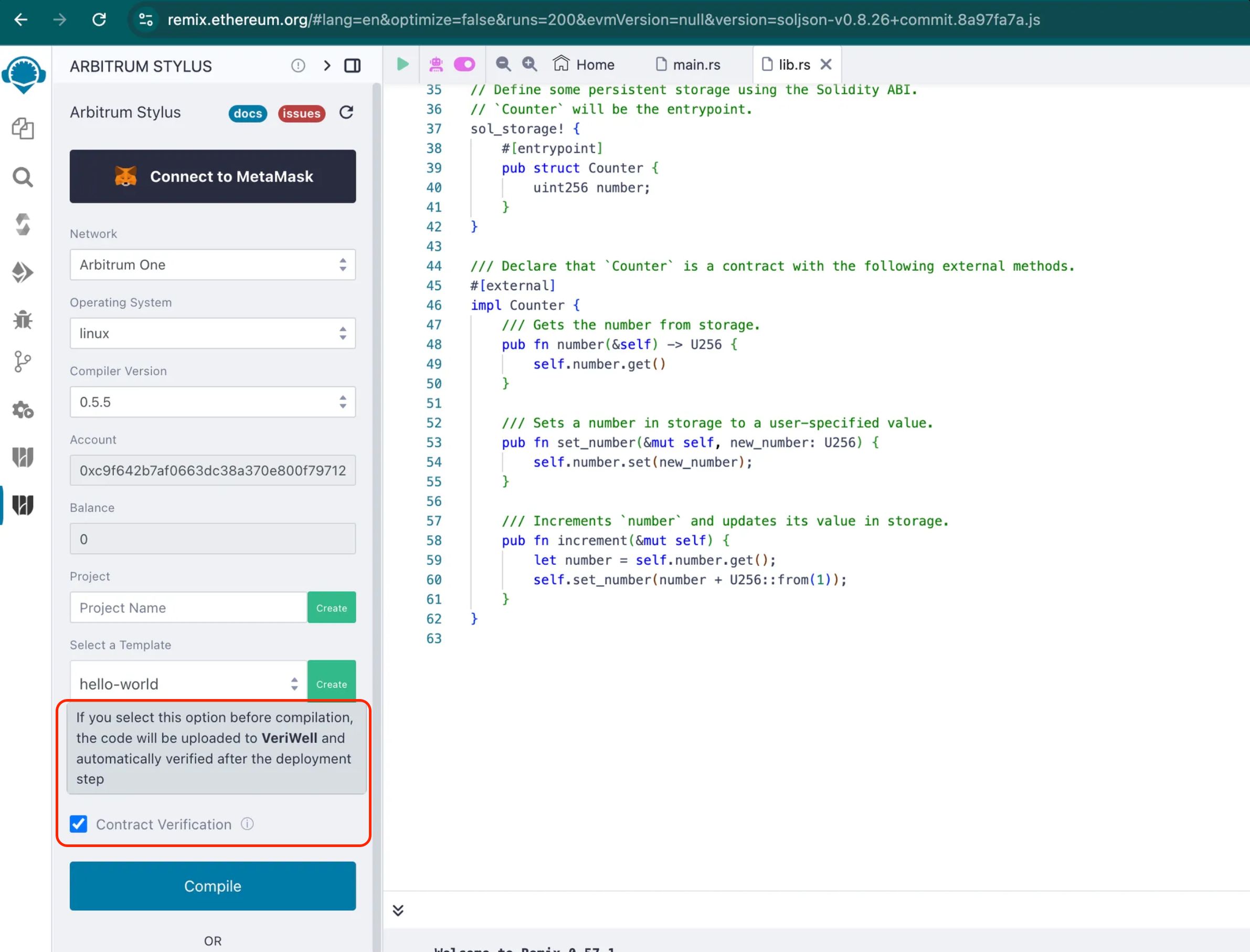This screenshot has width=1250, height=952.
Task: Click 'uint256 number;' on line 40
Action: (591, 187)
